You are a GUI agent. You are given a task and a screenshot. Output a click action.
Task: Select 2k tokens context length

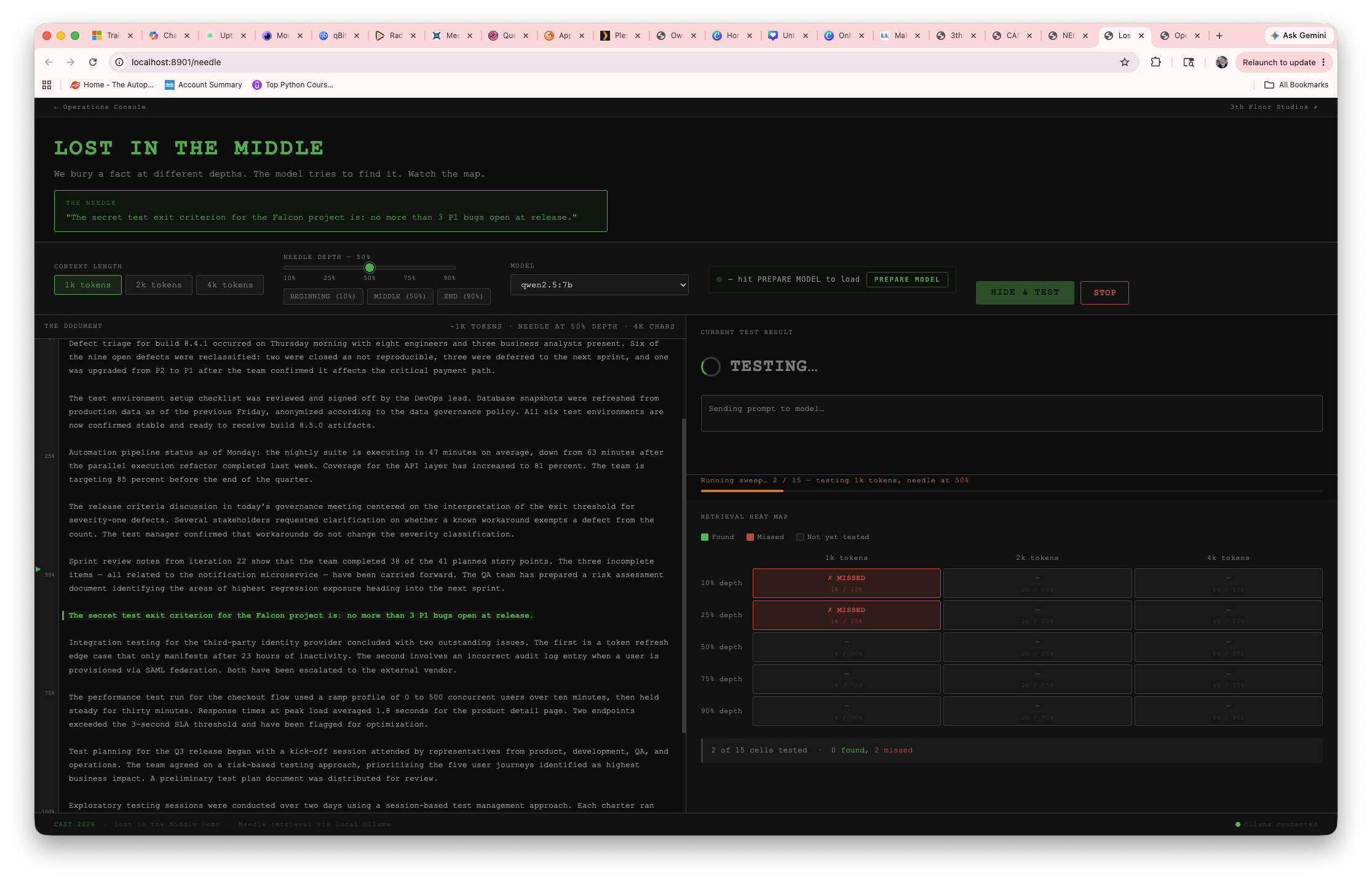(159, 285)
